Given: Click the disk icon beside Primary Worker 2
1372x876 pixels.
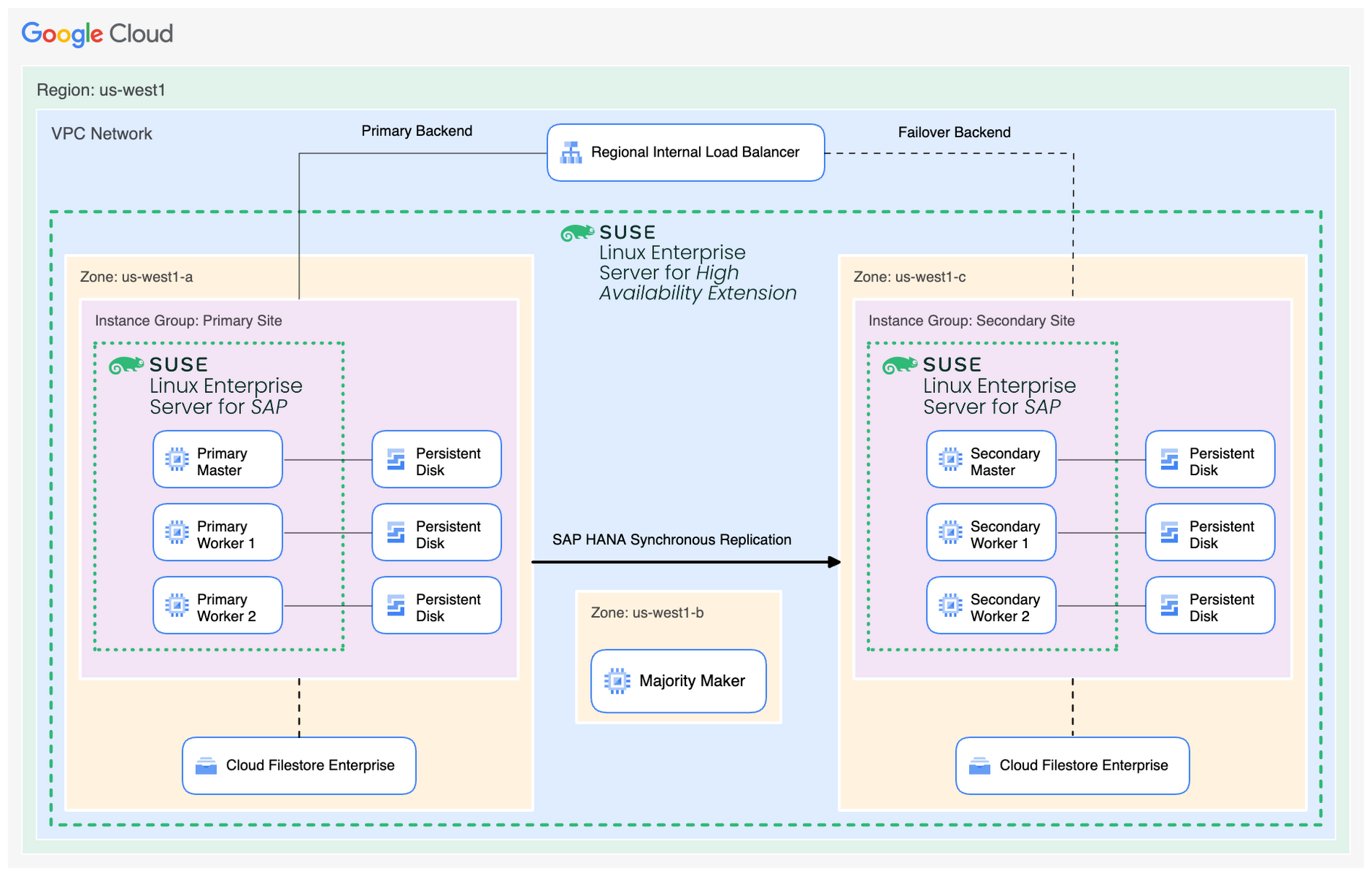Looking at the screenshot, I should 396,605.
